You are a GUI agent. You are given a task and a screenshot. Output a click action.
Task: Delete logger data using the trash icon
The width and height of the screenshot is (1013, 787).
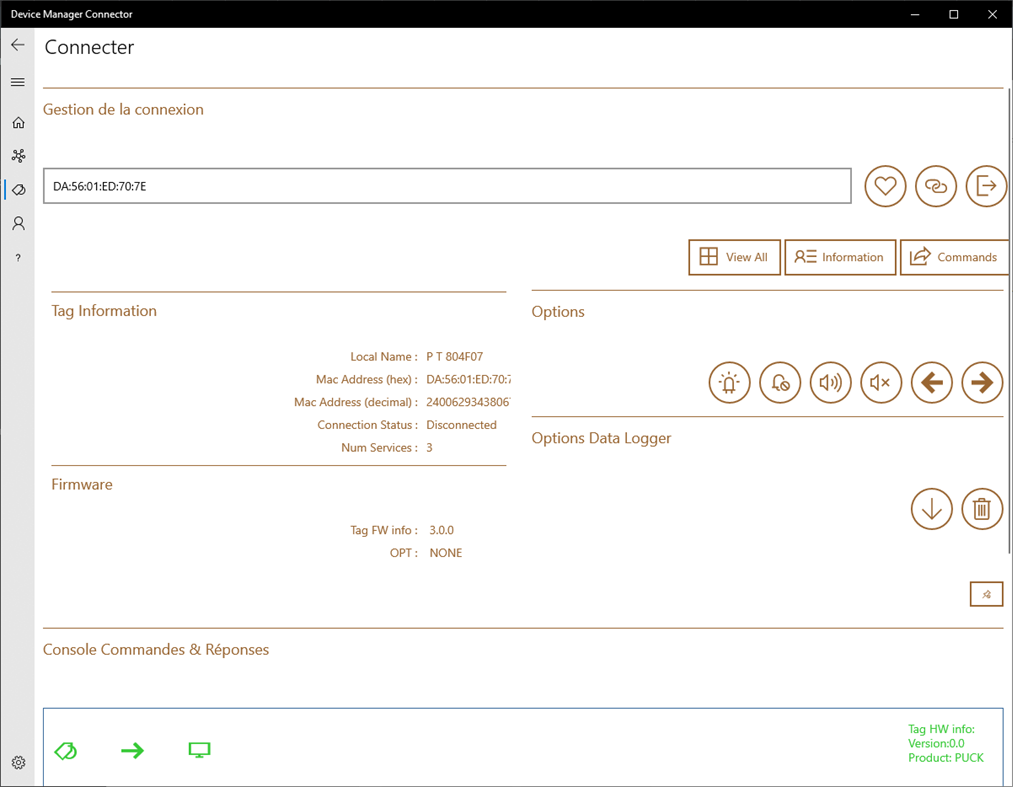pos(981,509)
